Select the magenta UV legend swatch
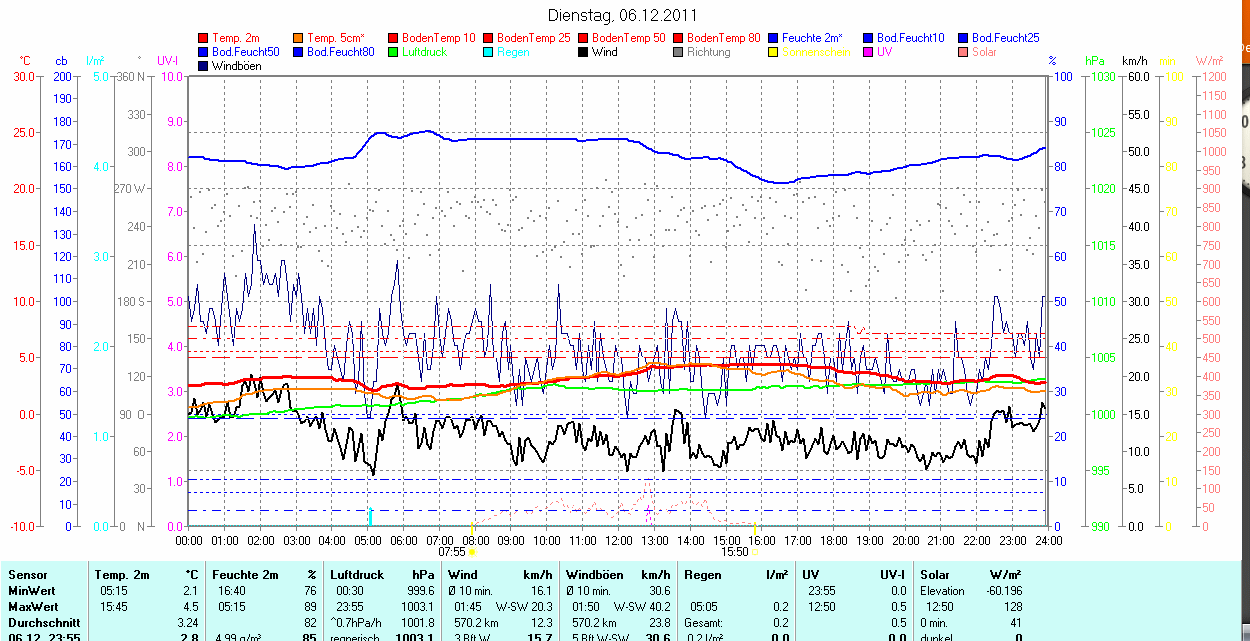The image size is (1250, 641). [x=869, y=52]
